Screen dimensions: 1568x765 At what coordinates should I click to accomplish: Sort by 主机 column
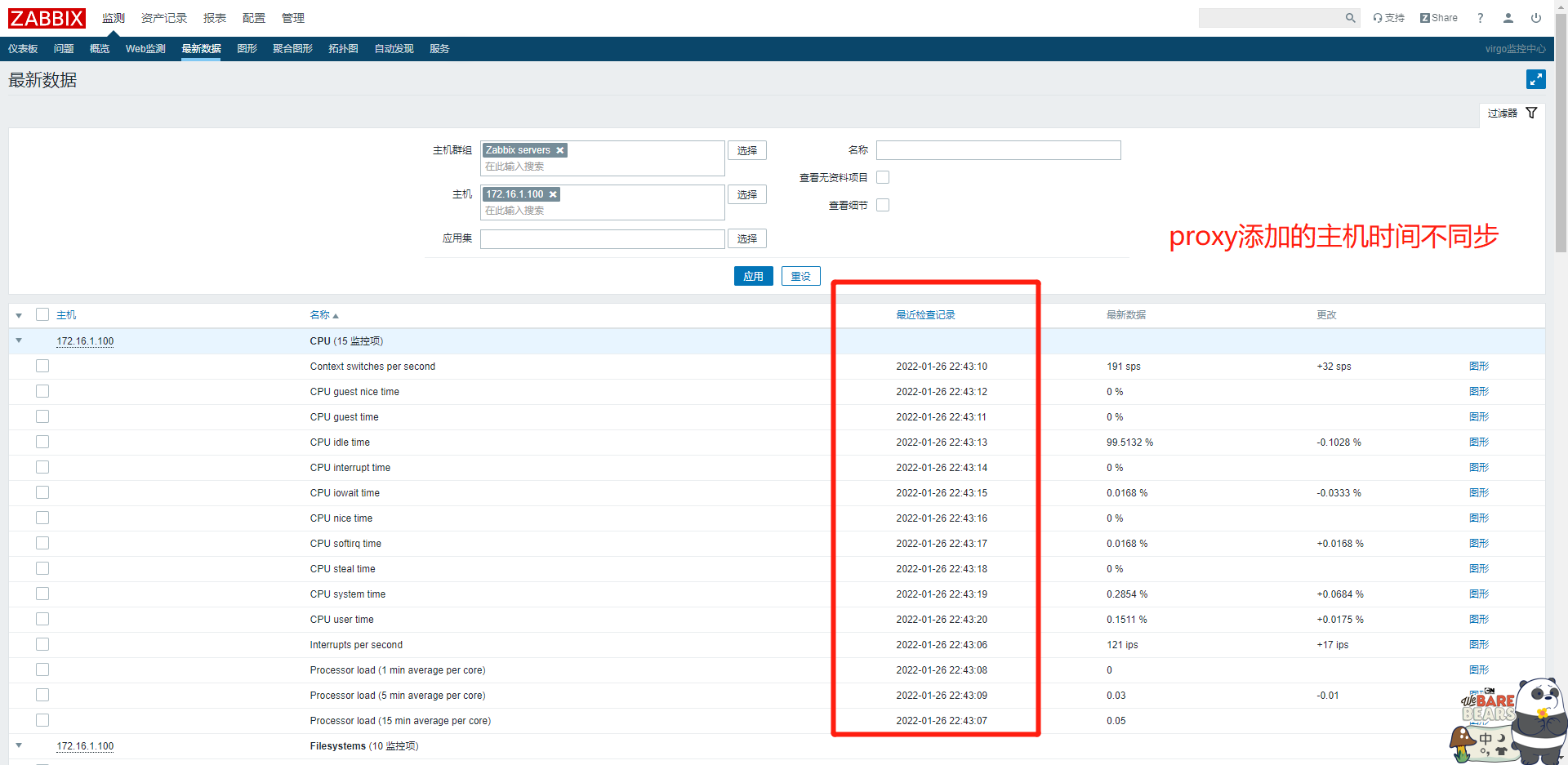pos(66,315)
